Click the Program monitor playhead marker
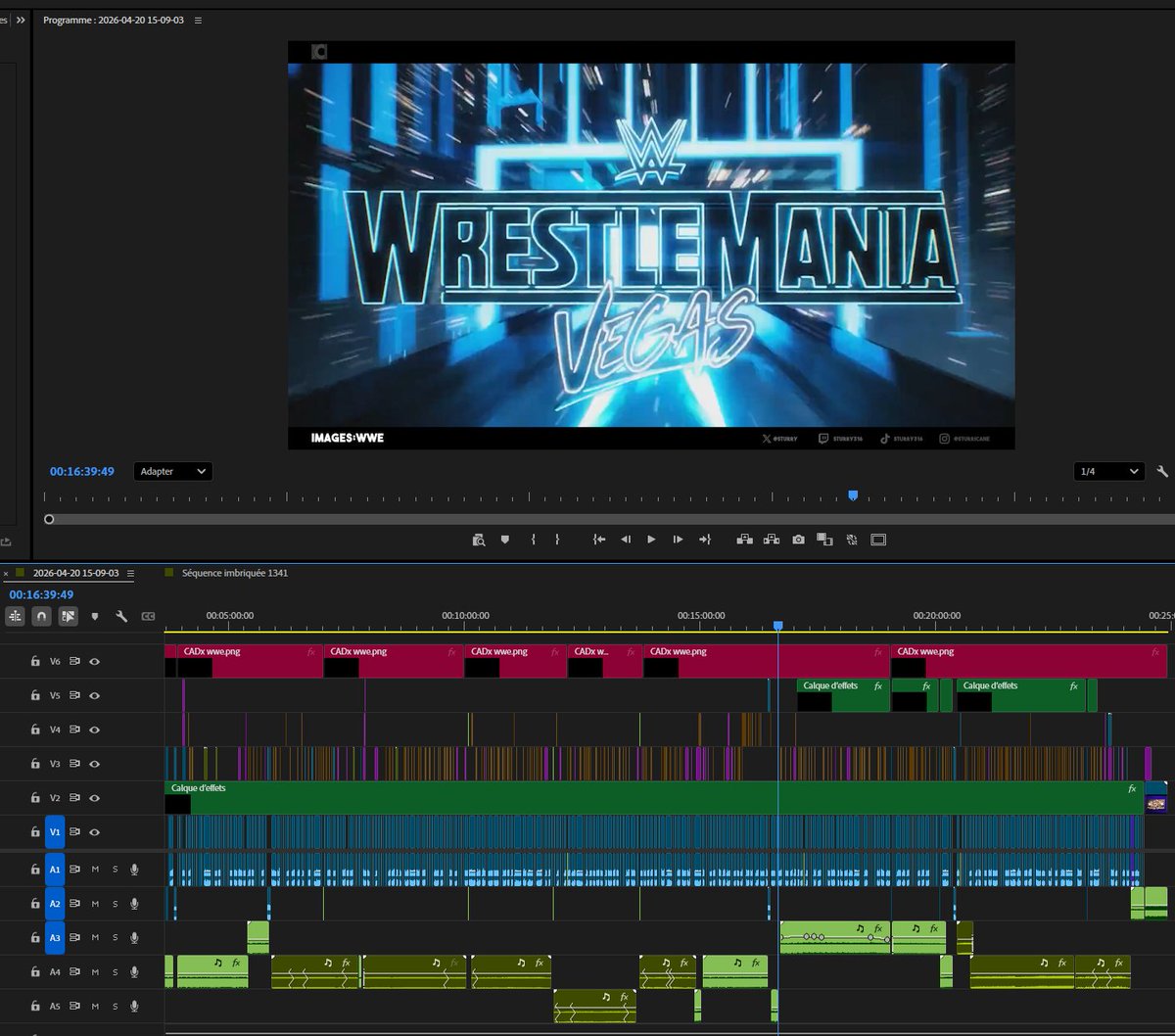 coord(853,495)
